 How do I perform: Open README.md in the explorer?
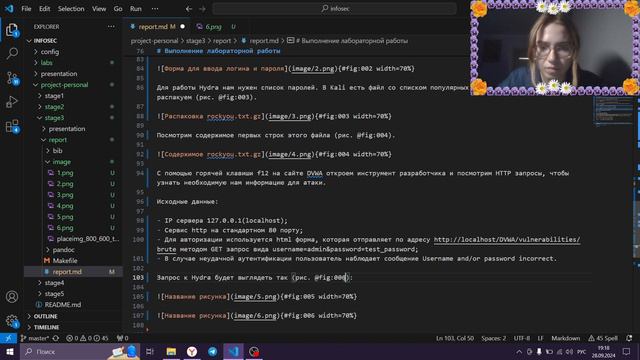(63, 305)
